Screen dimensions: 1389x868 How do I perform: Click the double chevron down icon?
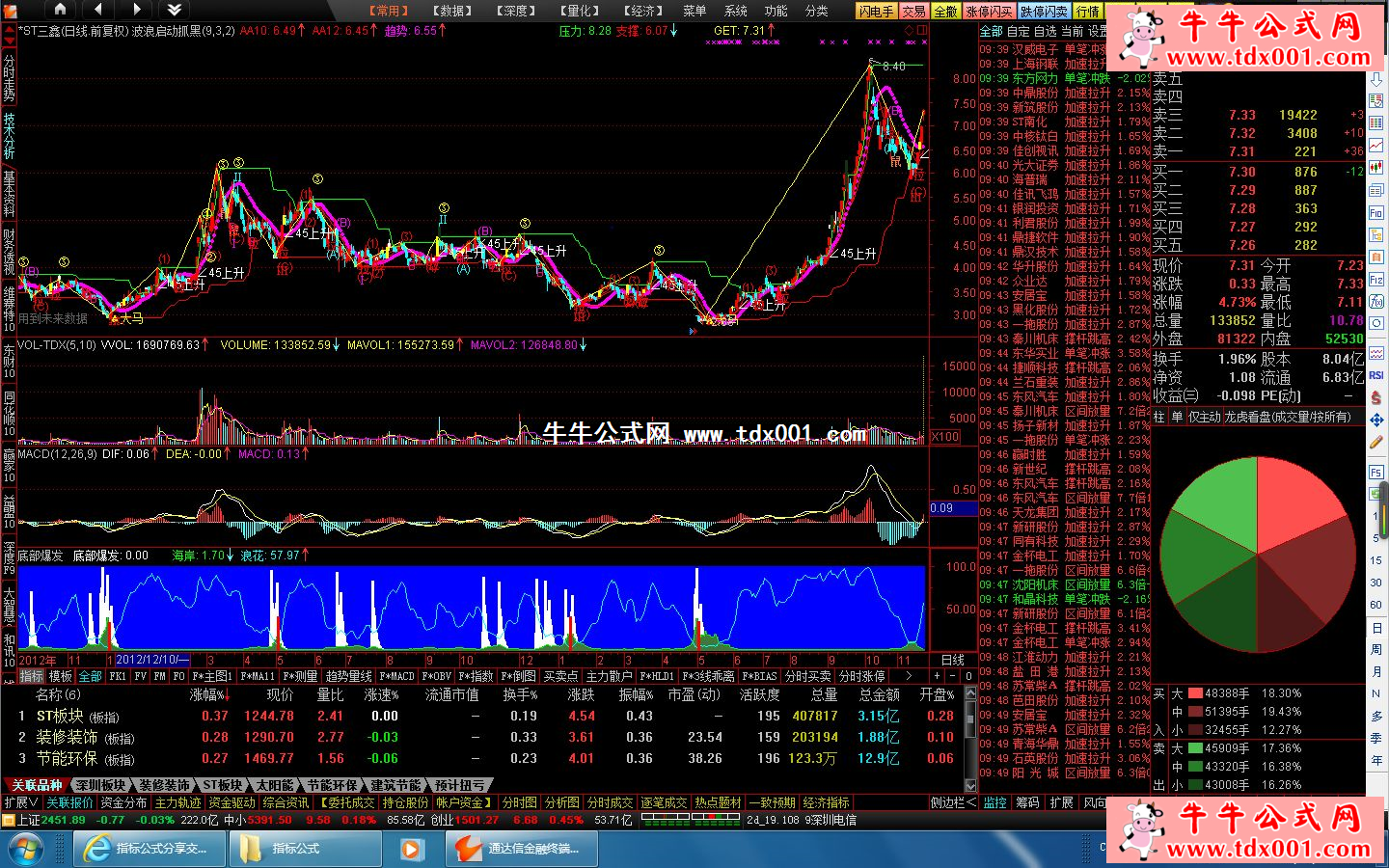pyautogui.click(x=175, y=10)
